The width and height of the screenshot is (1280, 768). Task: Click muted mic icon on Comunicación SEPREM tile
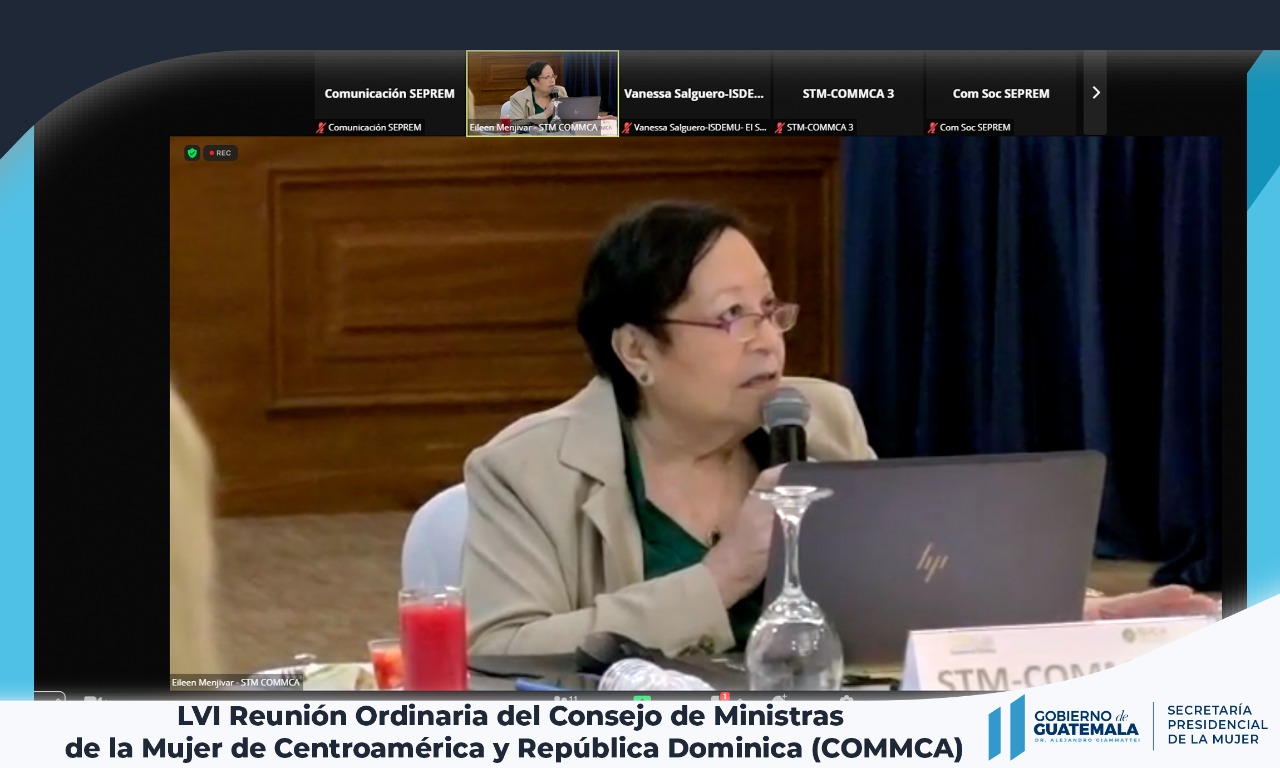coord(322,128)
